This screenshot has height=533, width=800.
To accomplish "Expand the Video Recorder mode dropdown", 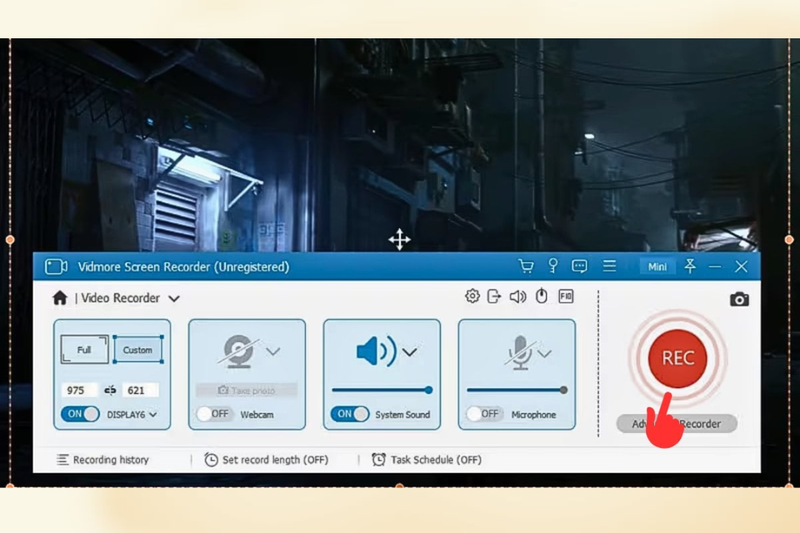I will point(174,298).
